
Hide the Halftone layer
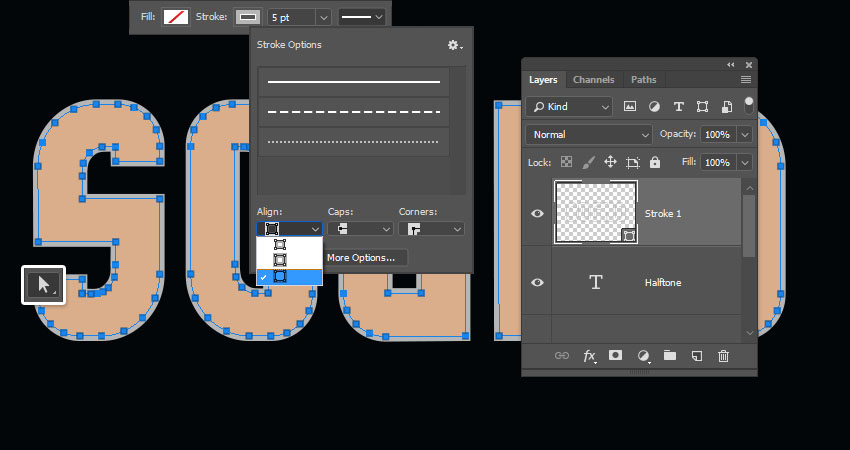pyautogui.click(x=537, y=282)
